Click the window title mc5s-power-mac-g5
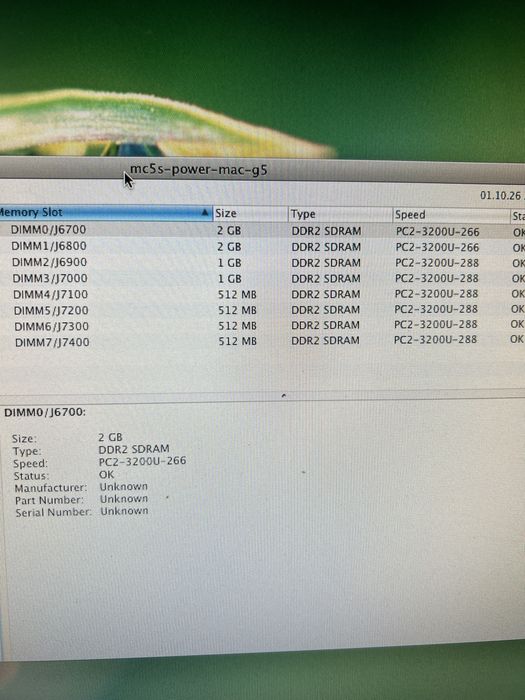This screenshot has width=525, height=700. pos(199,170)
